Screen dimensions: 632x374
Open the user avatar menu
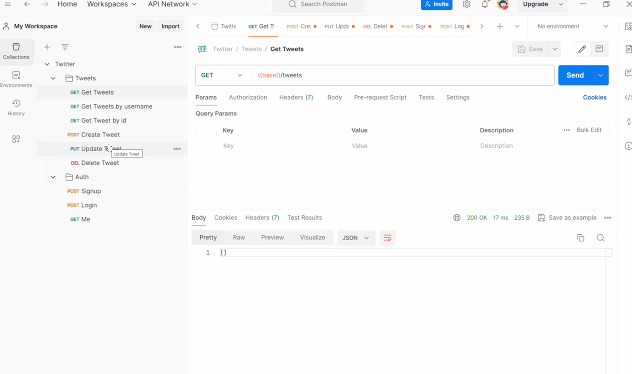[x=503, y=4]
